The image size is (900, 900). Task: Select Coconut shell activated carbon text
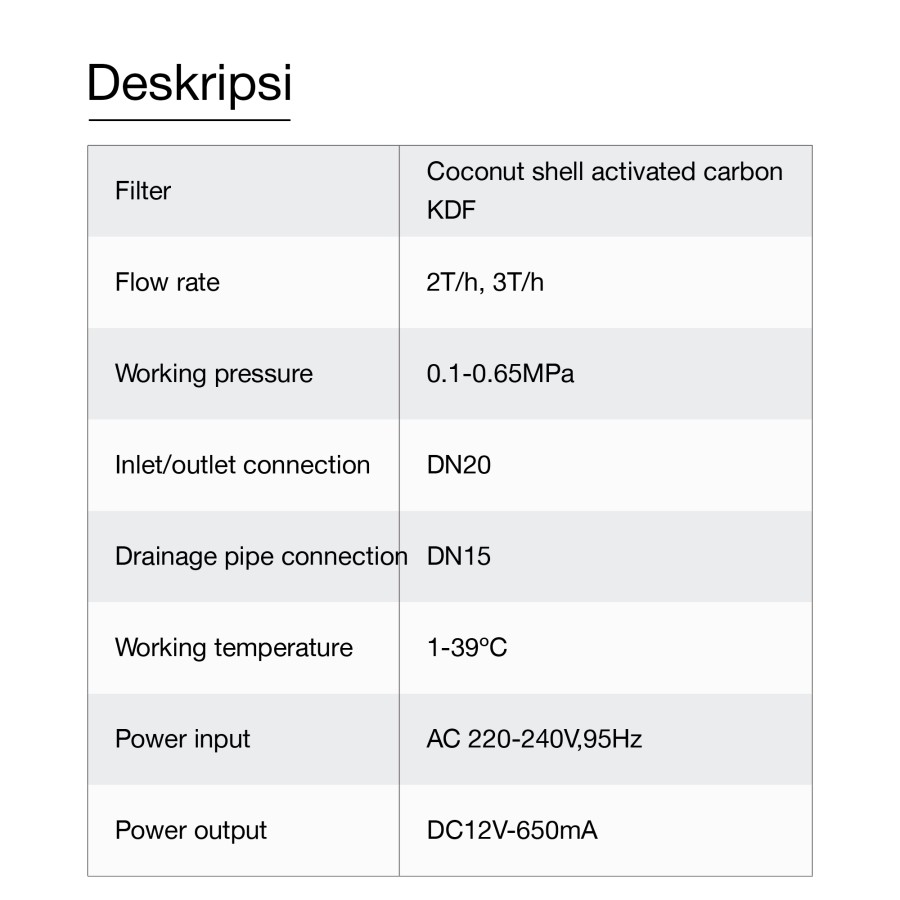pos(604,171)
